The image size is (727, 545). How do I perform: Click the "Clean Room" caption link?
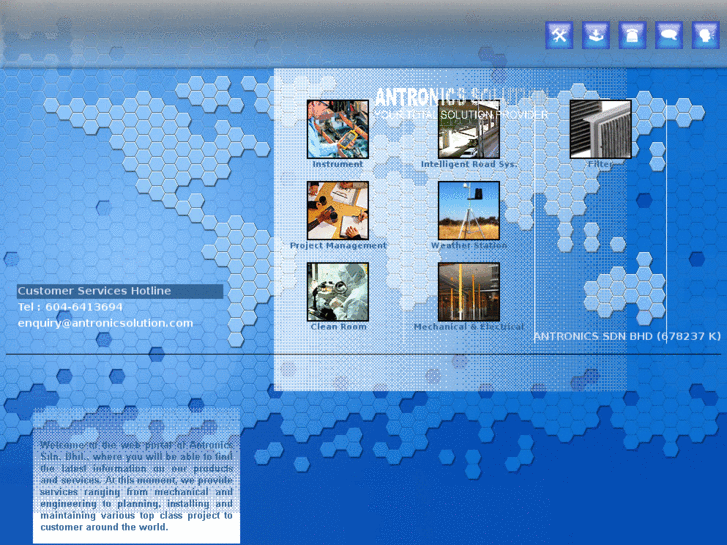(x=338, y=327)
